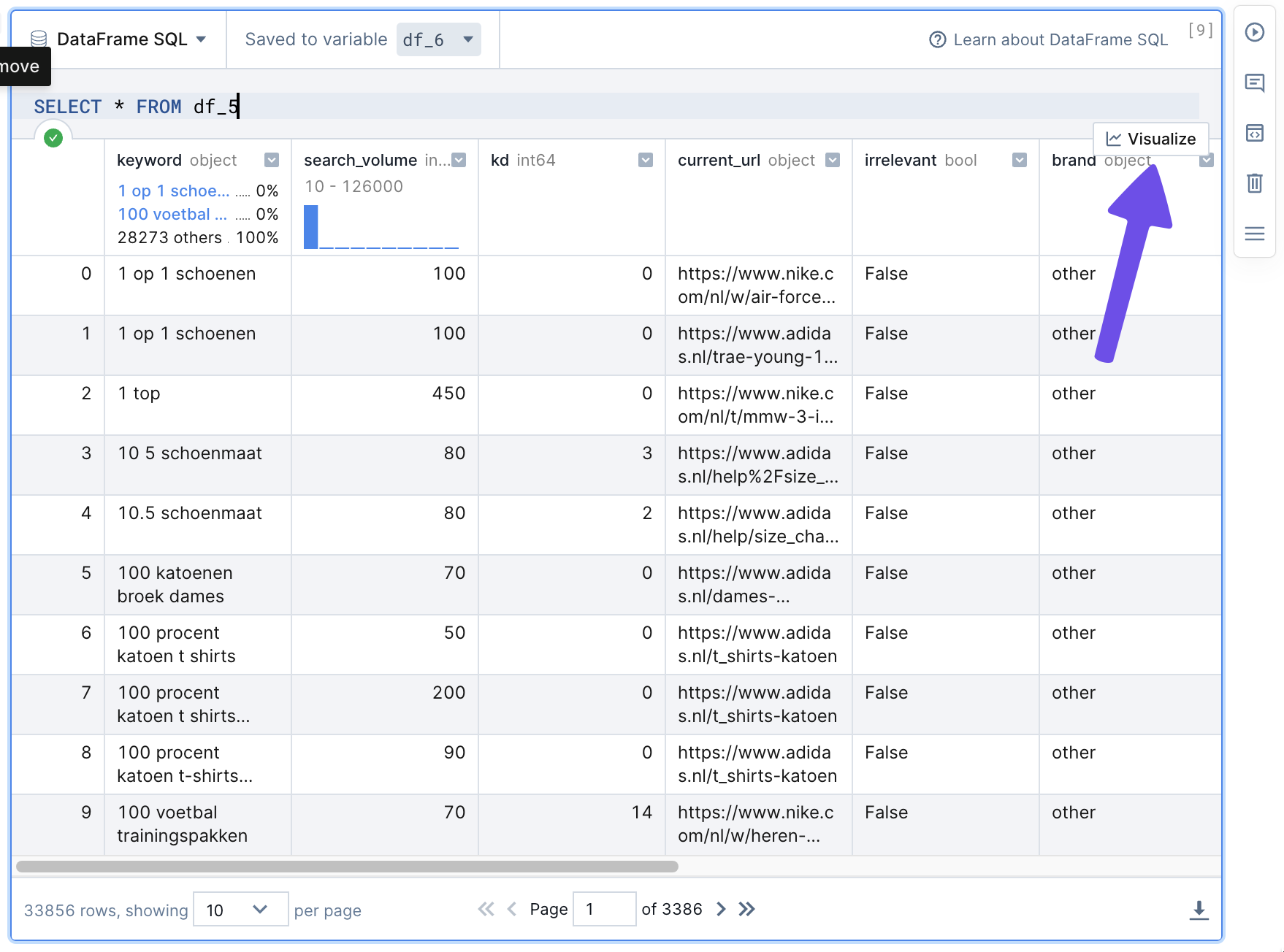This screenshot has height=952, width=1284.
Task: Click into the SQL query editor
Action: click(x=616, y=107)
